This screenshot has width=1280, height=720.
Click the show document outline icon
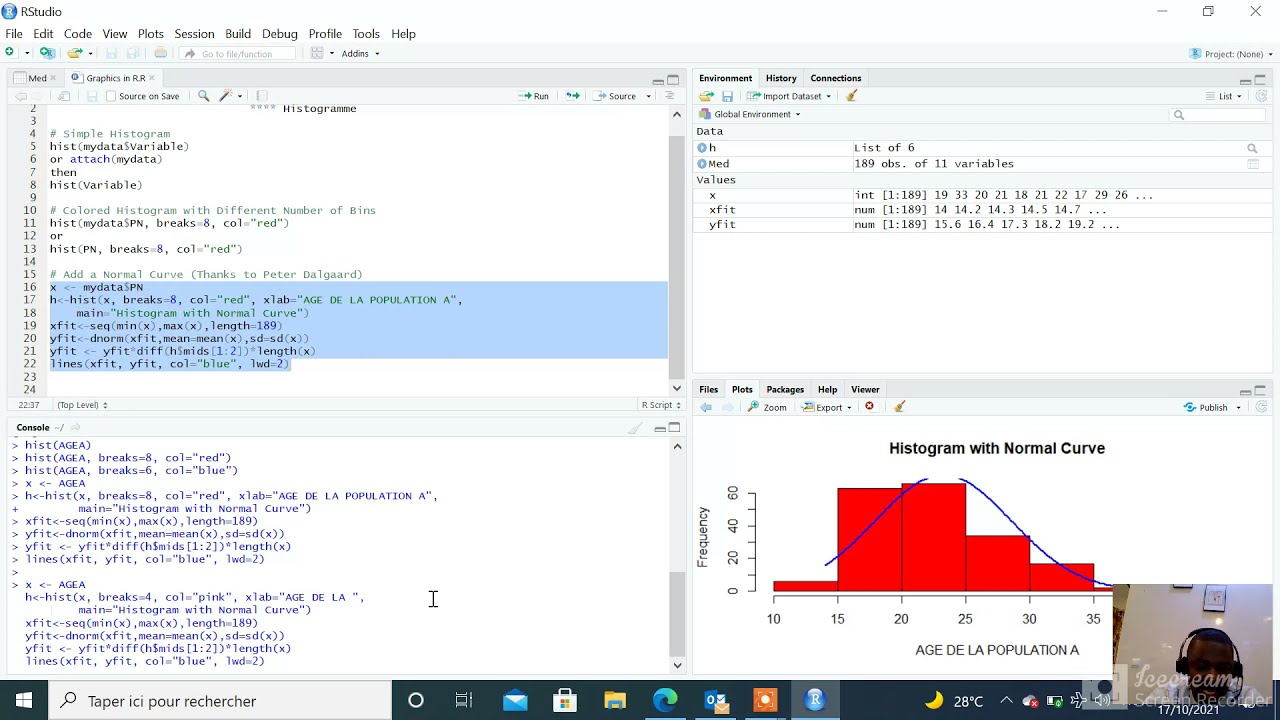tap(670, 96)
